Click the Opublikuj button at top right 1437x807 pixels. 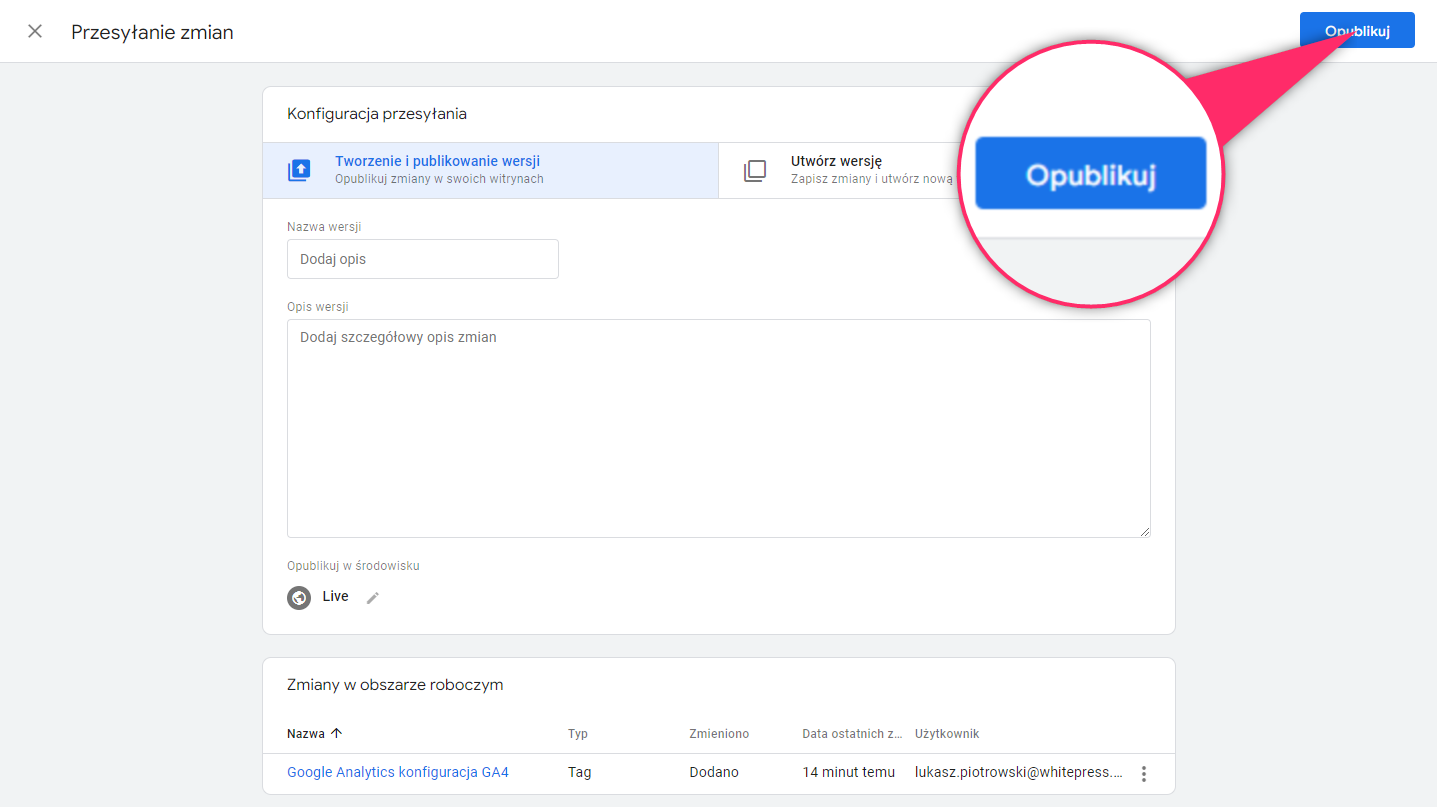point(1357,30)
